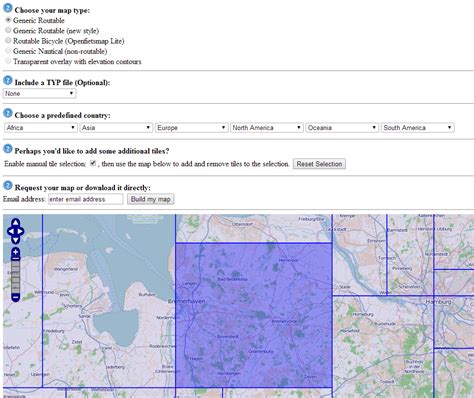Screen dimensions: 474x398
Task: Pan the map left with the arrow
Action: (x=10, y=231)
